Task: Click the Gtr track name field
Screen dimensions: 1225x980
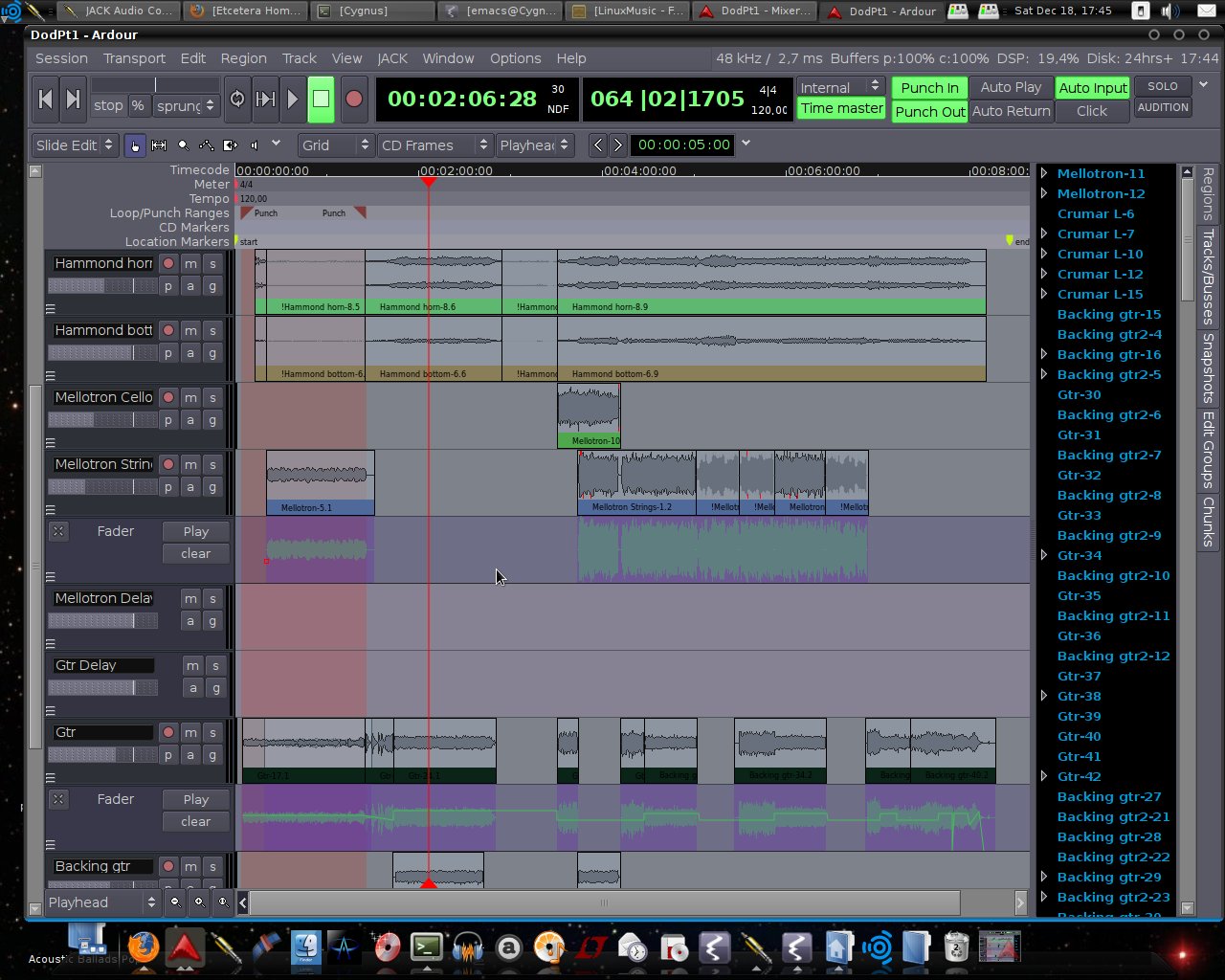Action: tap(102, 732)
